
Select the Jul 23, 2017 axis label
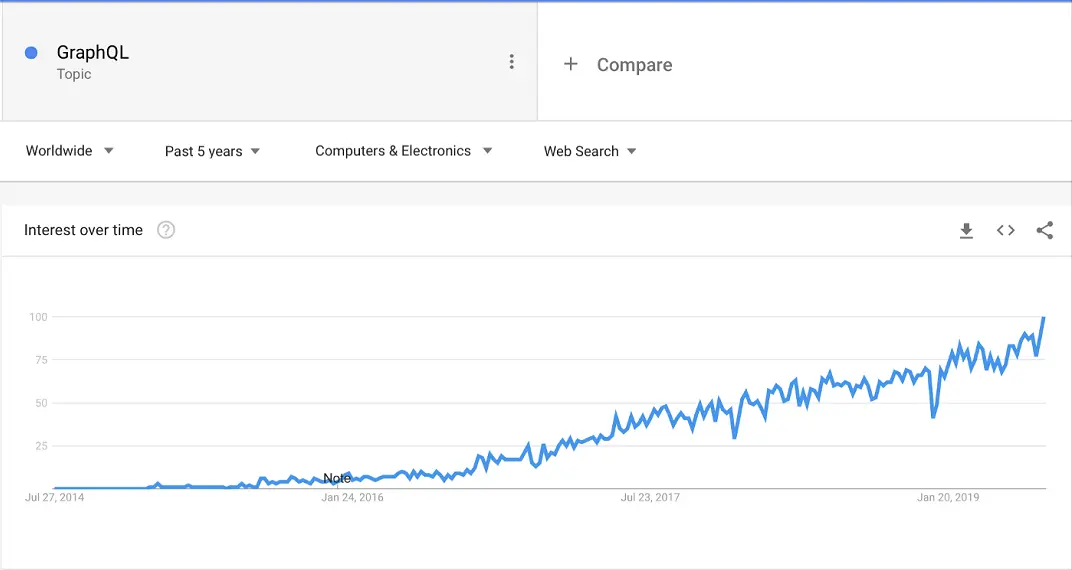pos(650,498)
